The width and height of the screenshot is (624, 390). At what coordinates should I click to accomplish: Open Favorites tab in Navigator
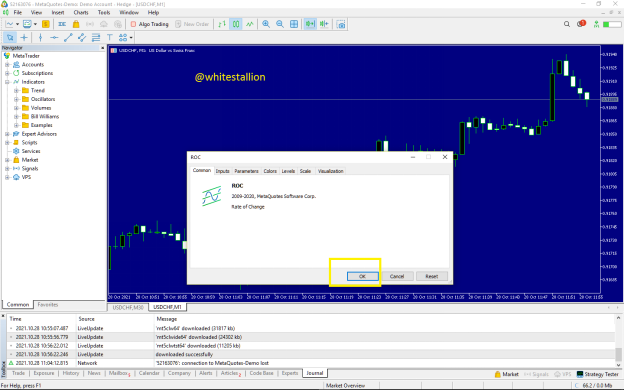[48, 305]
